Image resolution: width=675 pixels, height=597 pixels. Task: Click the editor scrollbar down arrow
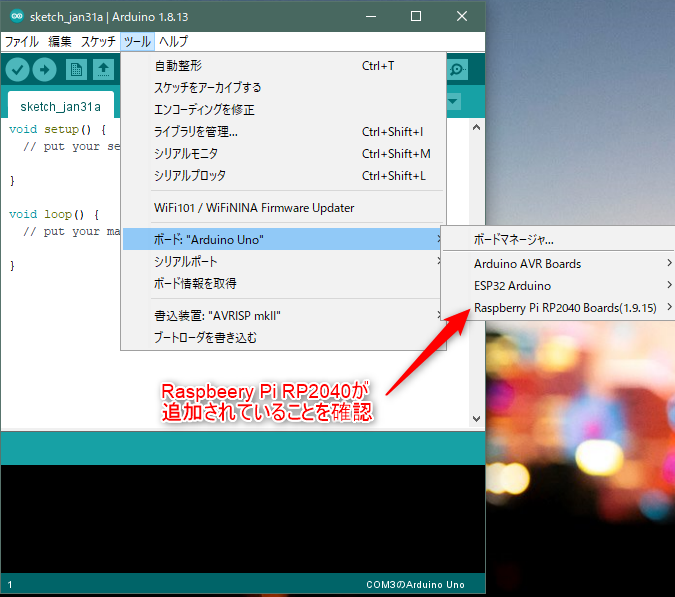click(x=476, y=419)
